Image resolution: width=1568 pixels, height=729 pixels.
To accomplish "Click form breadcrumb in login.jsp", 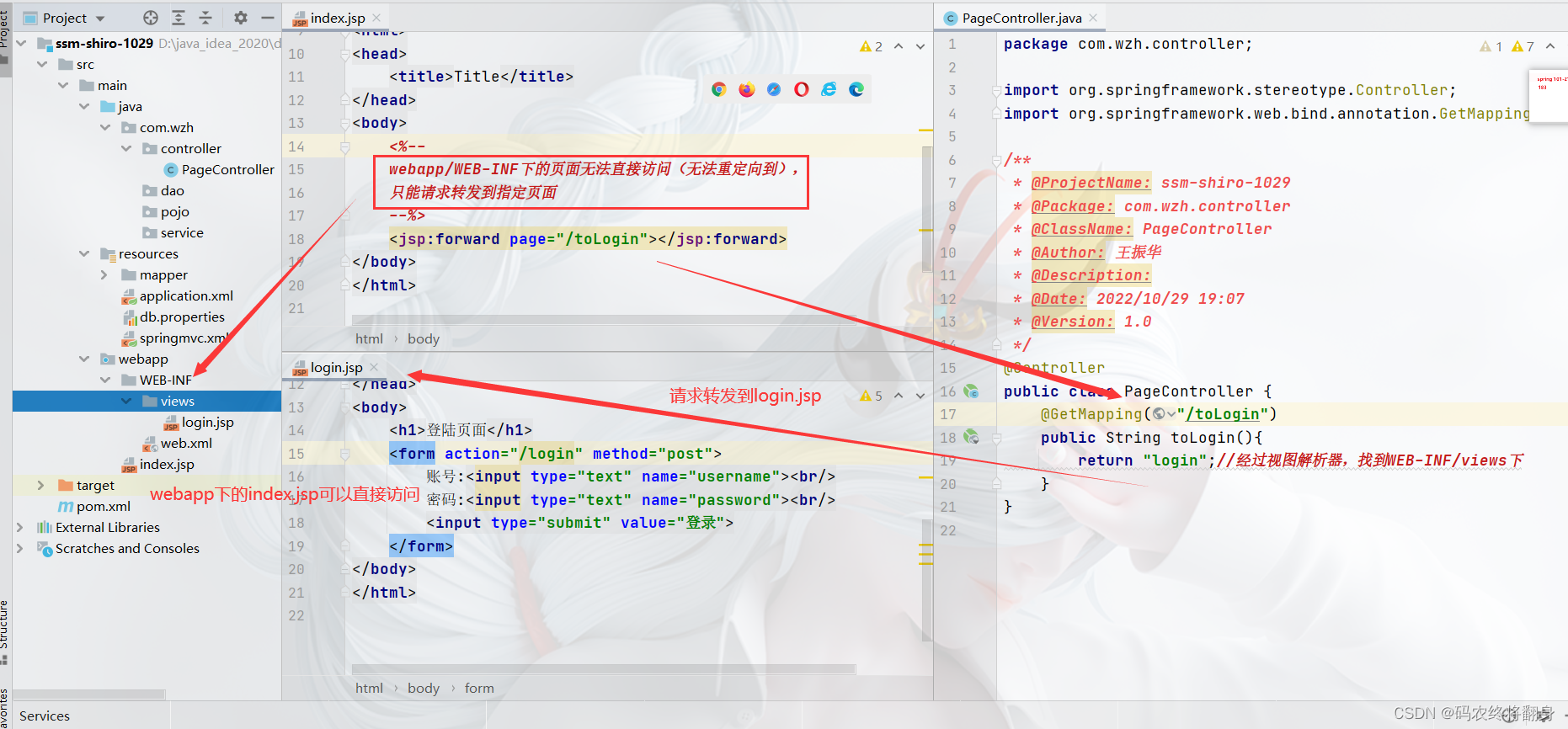I will pos(479,688).
